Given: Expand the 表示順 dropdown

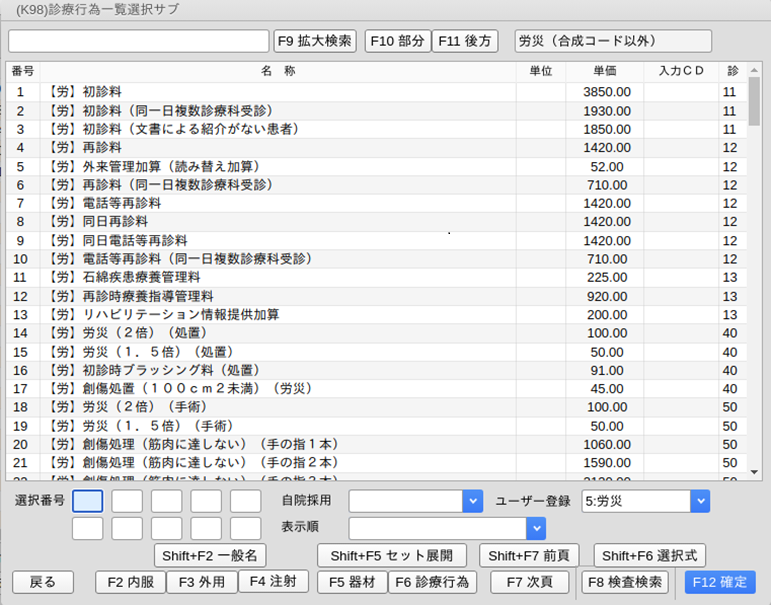Looking at the screenshot, I should point(536,528).
